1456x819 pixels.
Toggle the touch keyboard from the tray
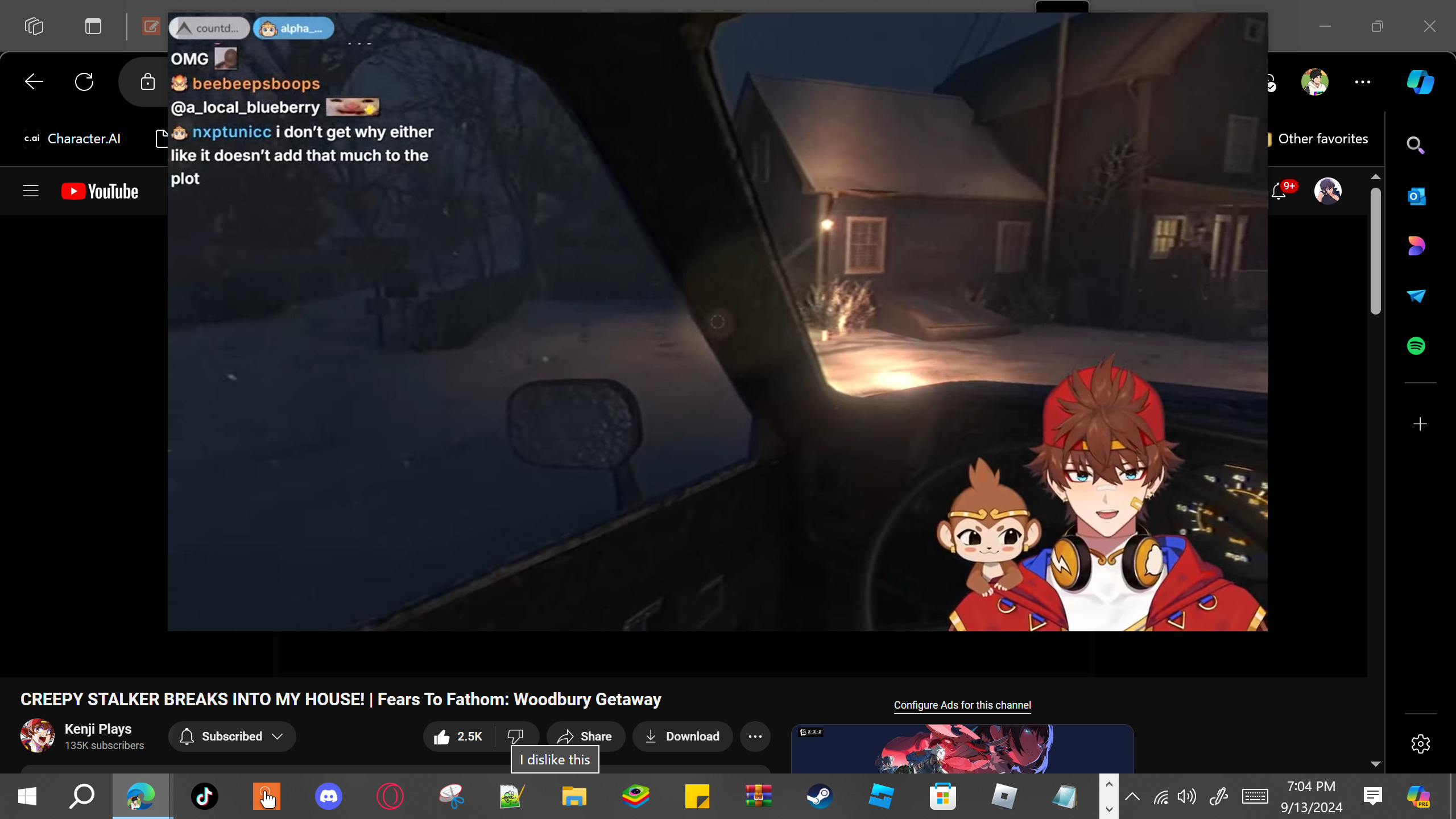[1255, 797]
